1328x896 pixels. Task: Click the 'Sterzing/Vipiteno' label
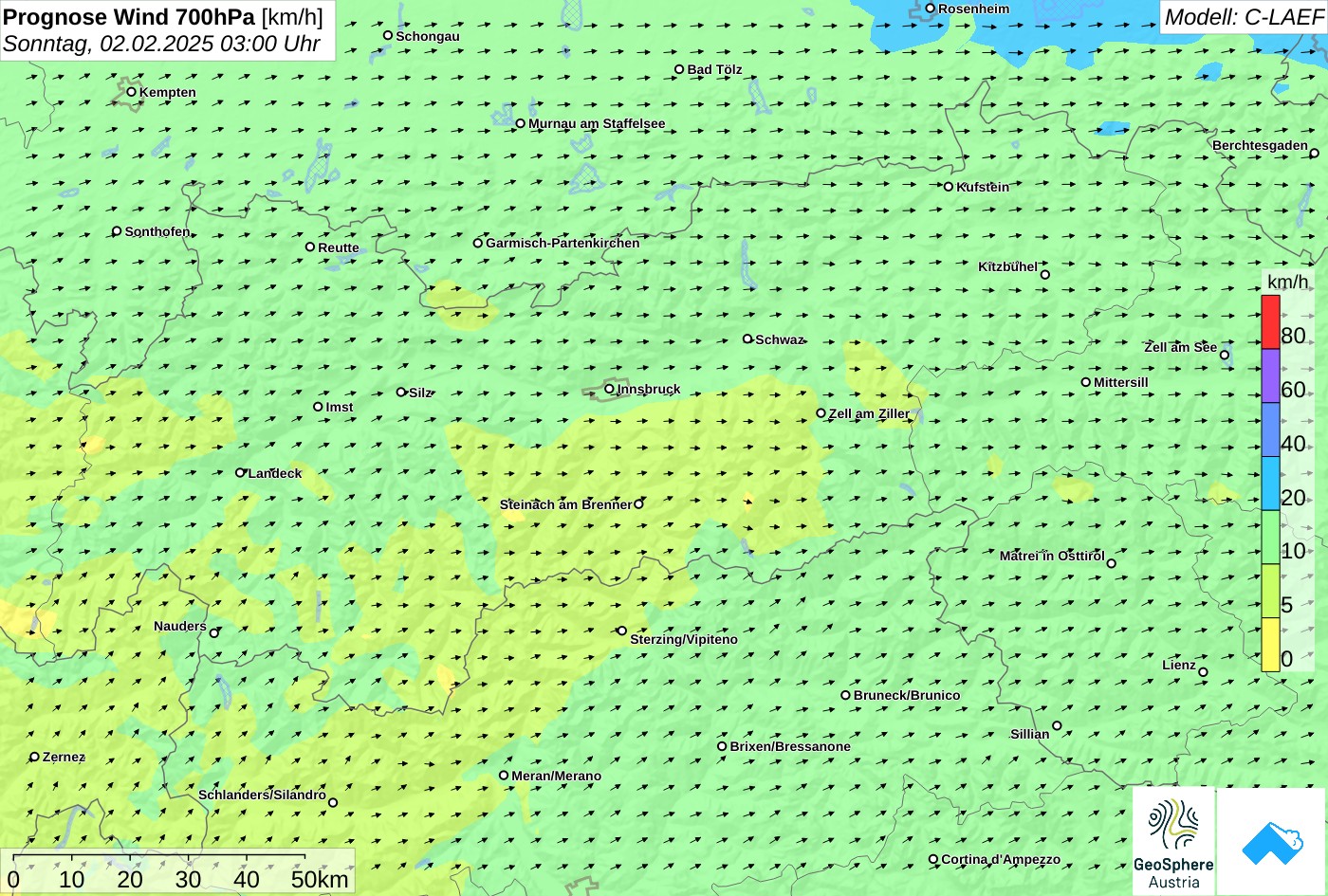(x=684, y=639)
